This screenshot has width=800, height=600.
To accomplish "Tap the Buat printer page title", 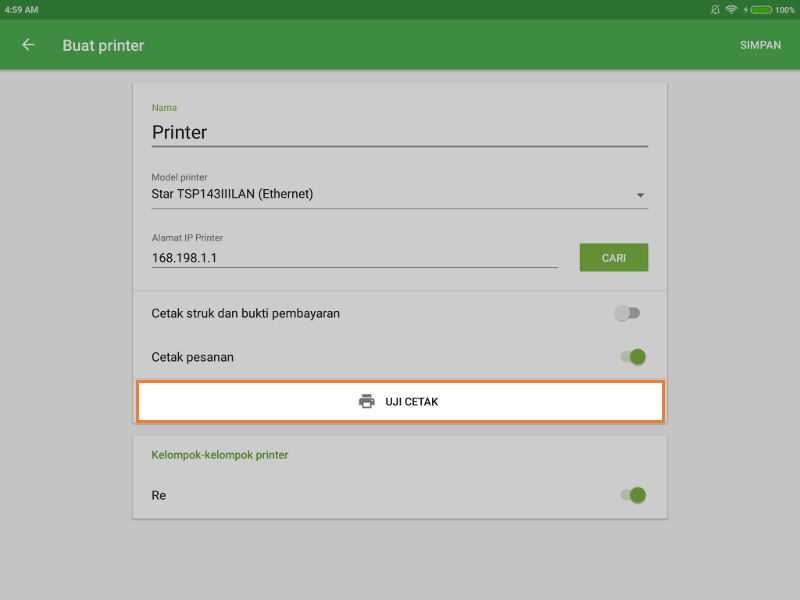I will coord(103,45).
